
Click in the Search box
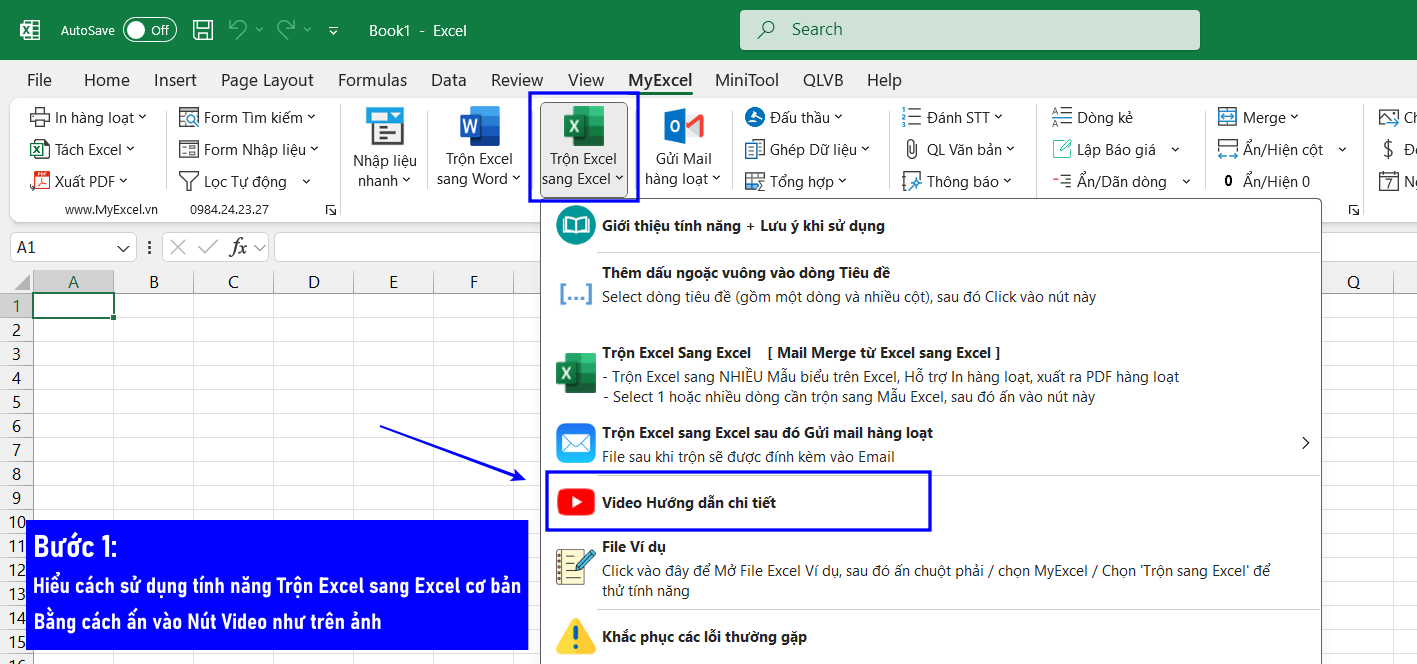coord(969,30)
